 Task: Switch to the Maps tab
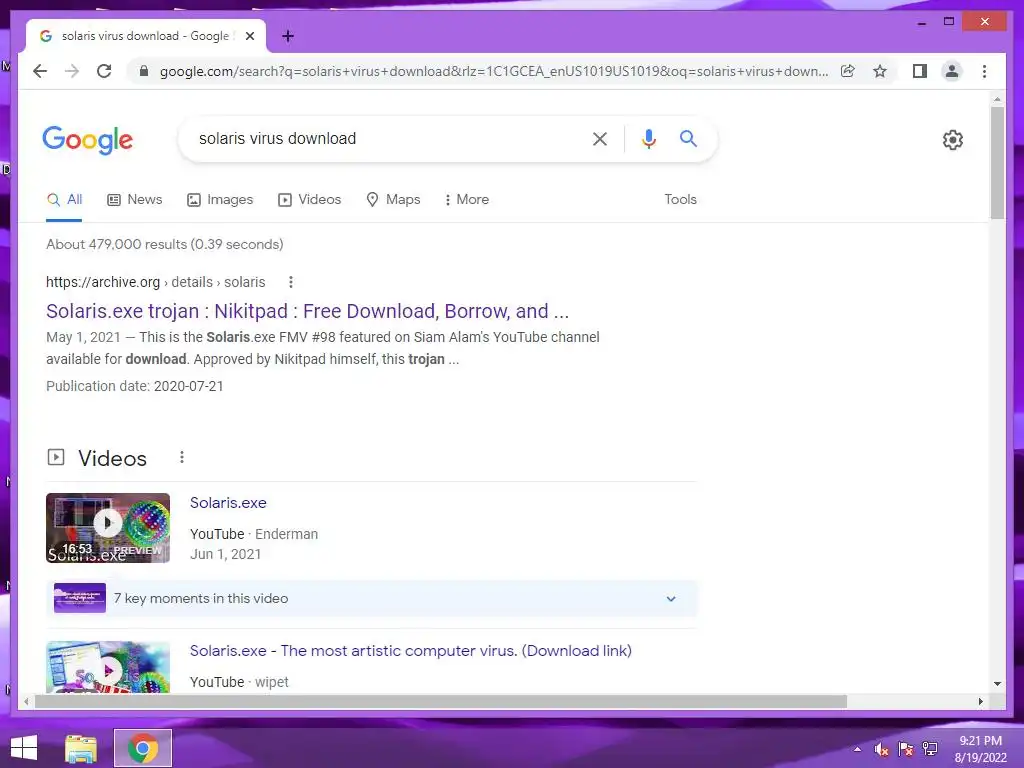(393, 199)
